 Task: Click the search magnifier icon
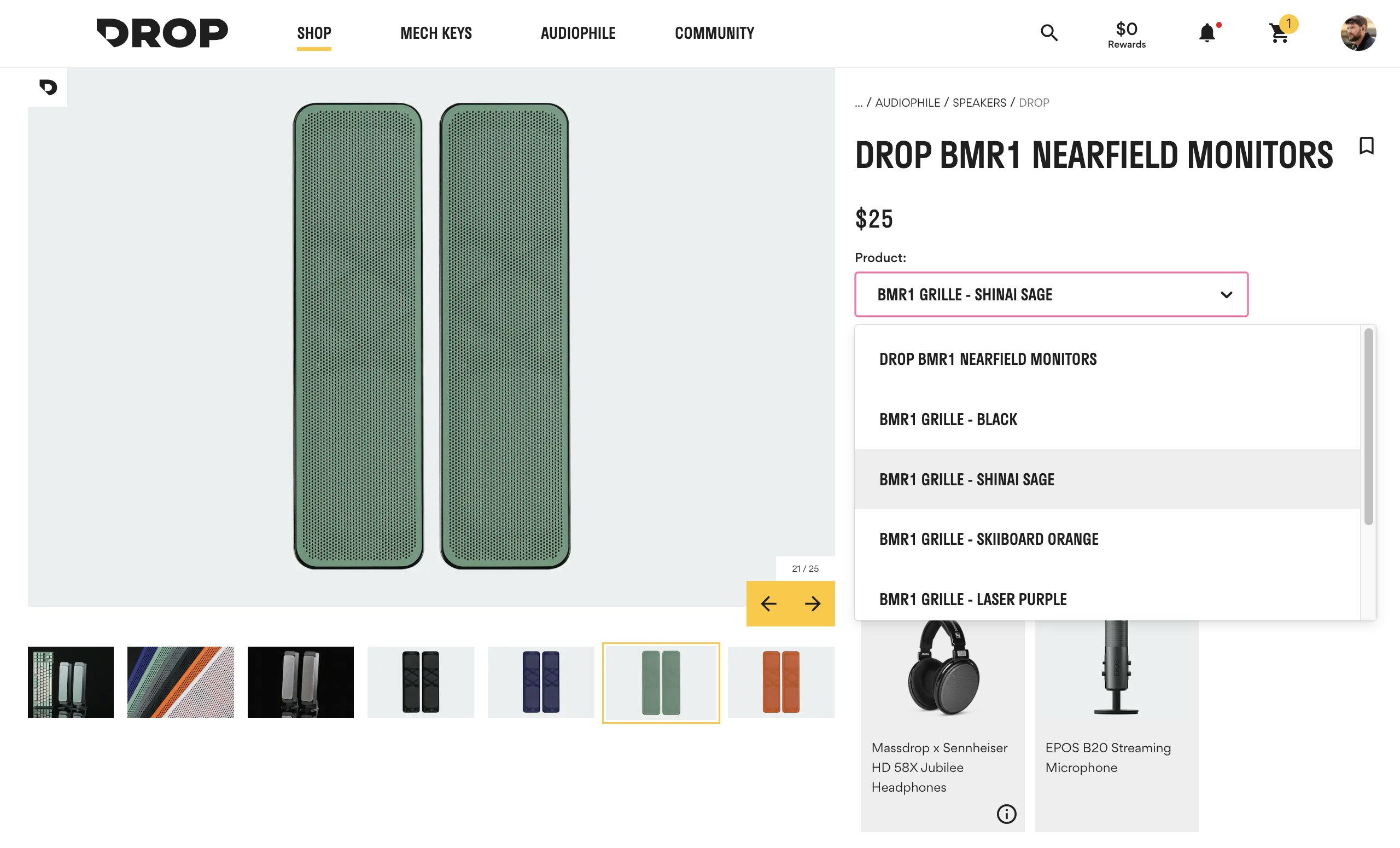point(1049,33)
